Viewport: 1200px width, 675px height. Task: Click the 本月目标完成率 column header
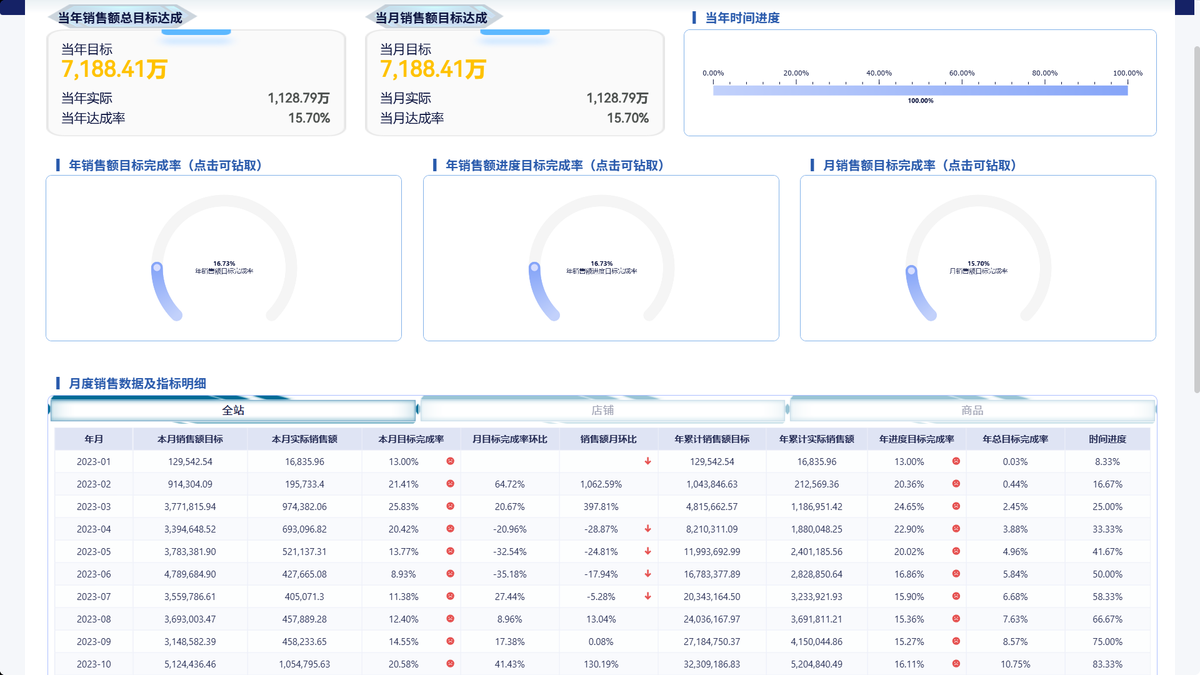[411, 439]
